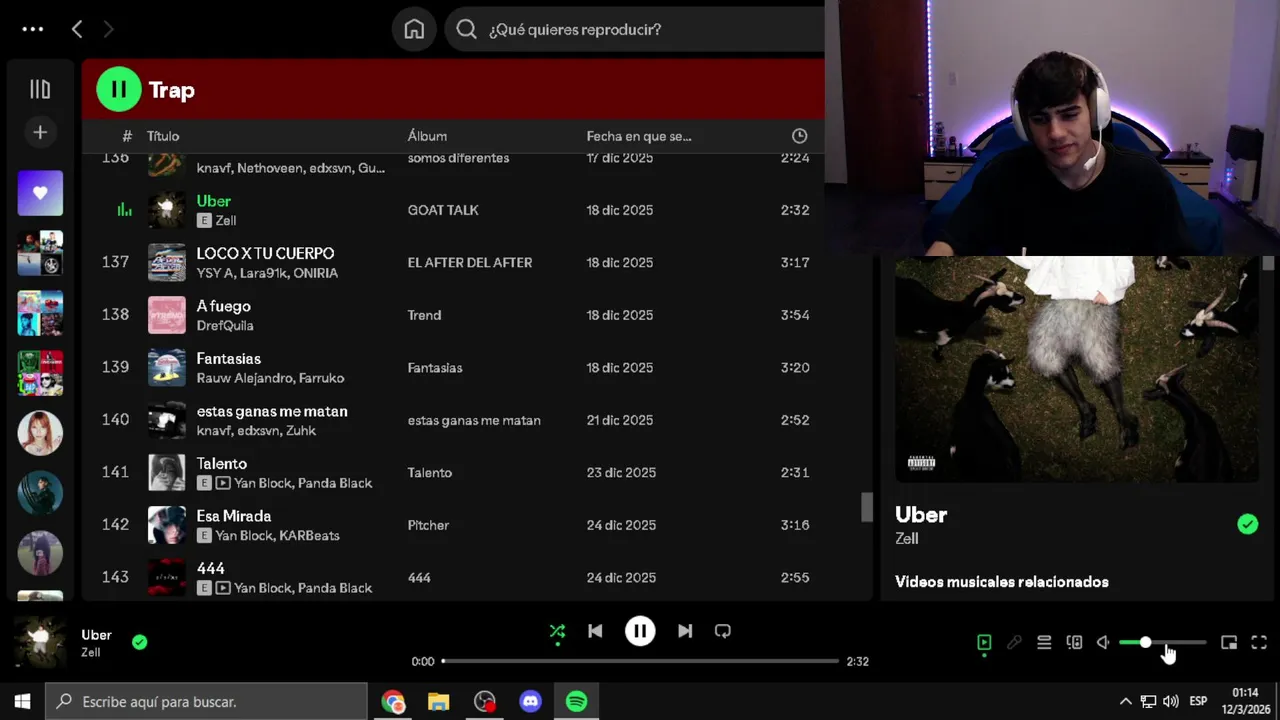Select the track Talento
This screenshot has width=1280, height=720.
coord(222,464)
